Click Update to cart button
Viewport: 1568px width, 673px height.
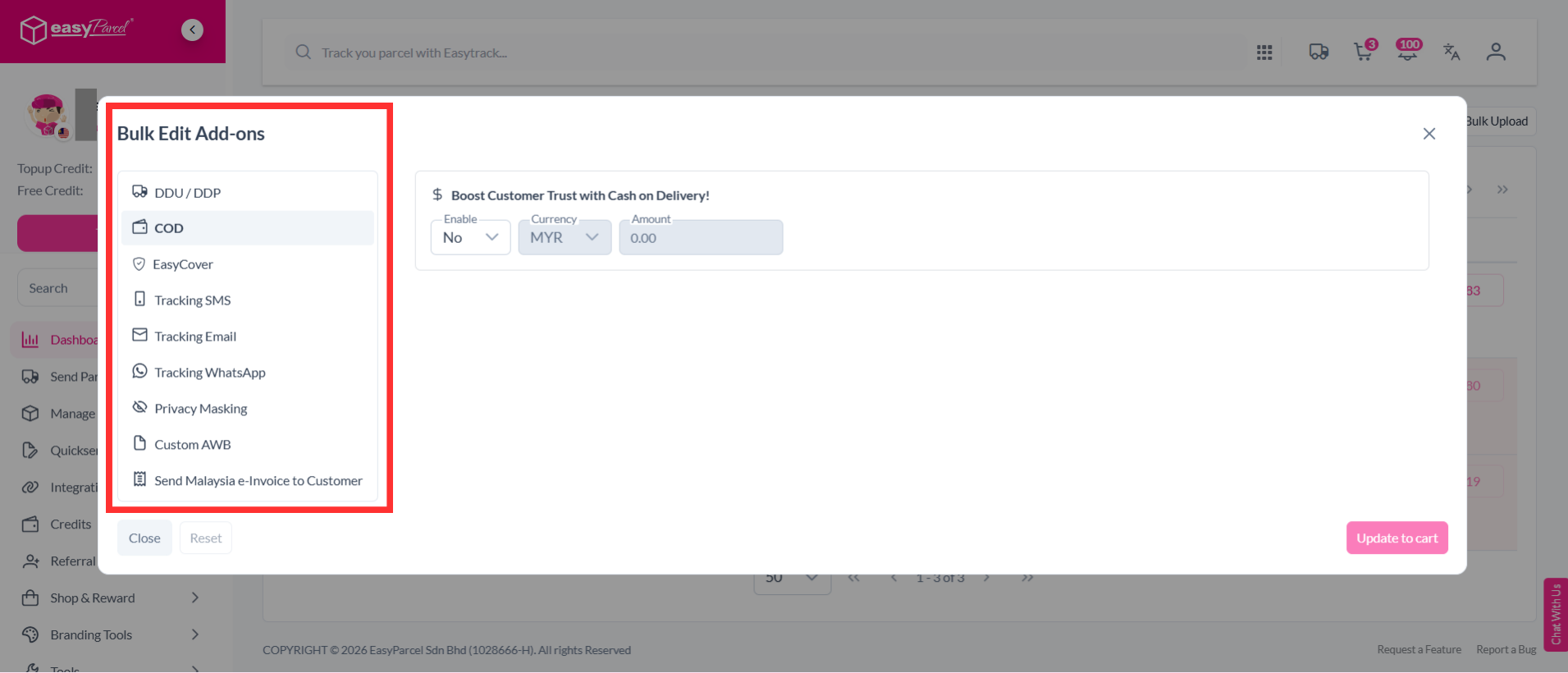coord(1397,538)
